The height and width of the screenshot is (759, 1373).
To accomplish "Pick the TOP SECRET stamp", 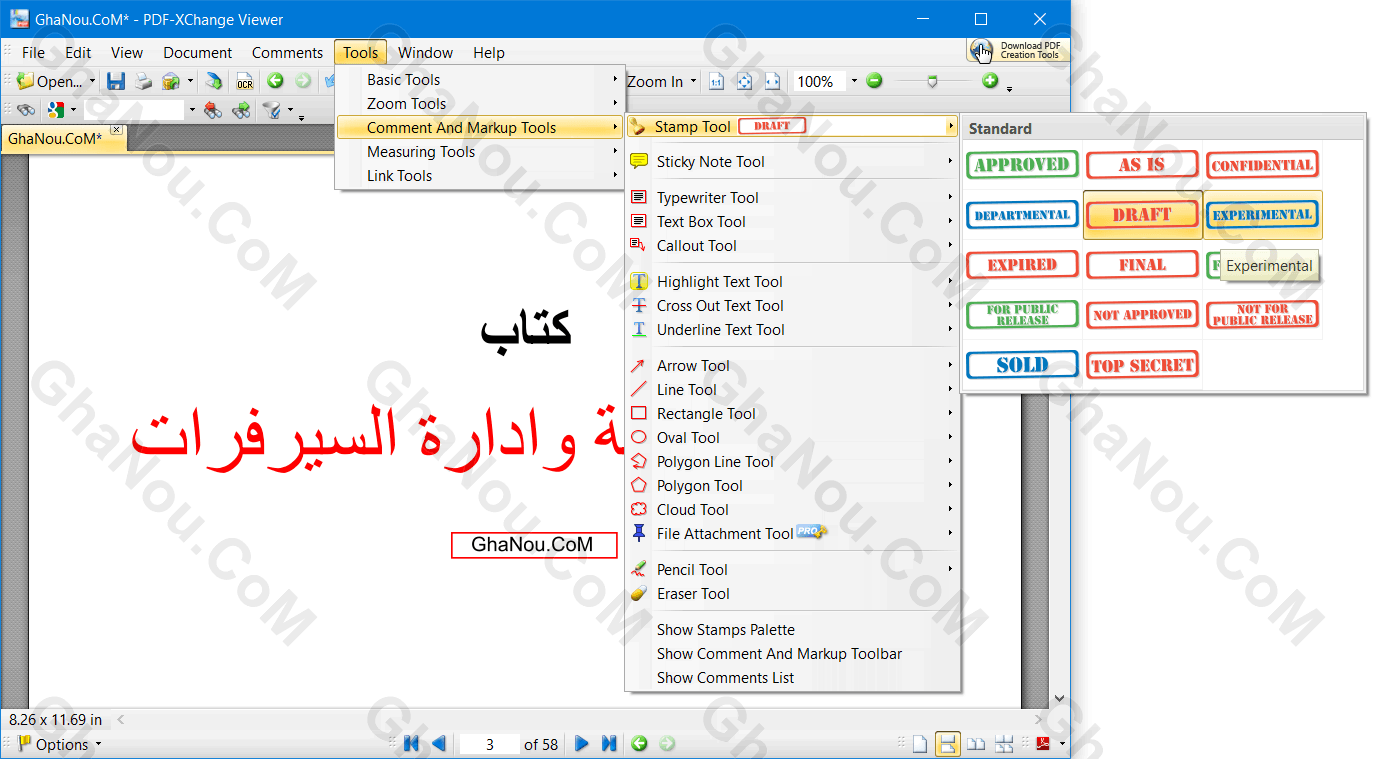I will [1142, 365].
